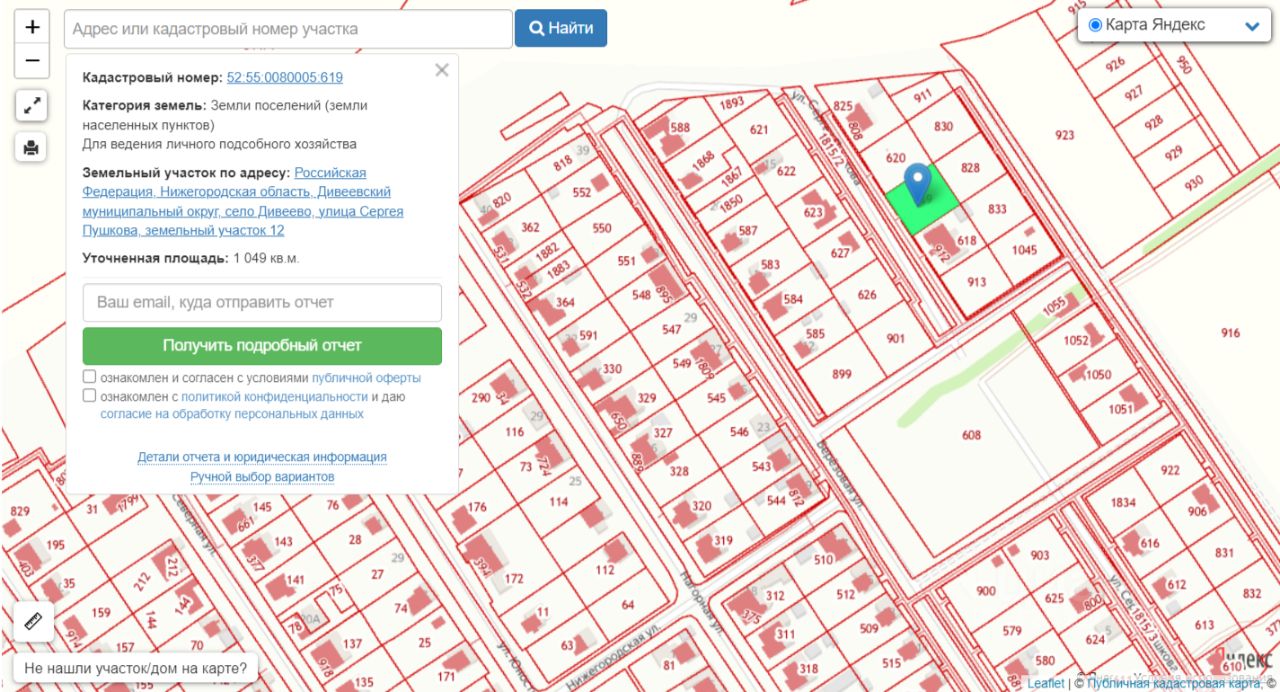Click the magnifier Найти search button
The width and height of the screenshot is (1280, 692).
tap(561, 28)
